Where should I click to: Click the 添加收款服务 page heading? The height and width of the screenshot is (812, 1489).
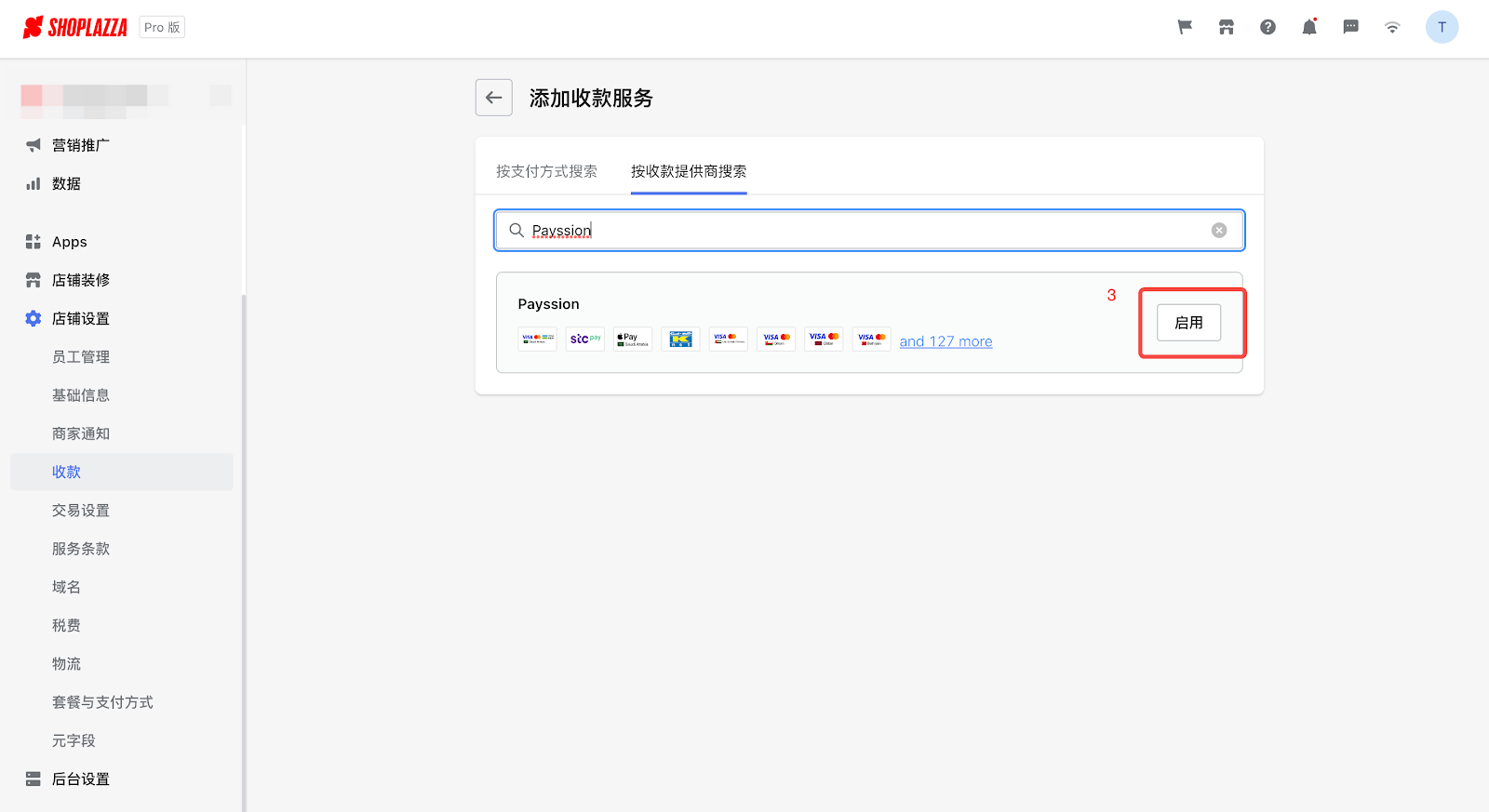point(591,98)
